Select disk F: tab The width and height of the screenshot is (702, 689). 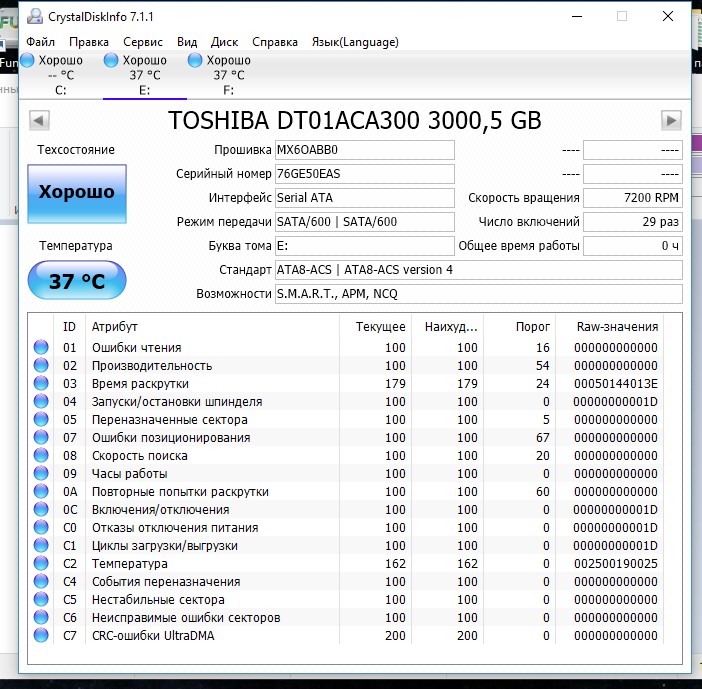228,75
